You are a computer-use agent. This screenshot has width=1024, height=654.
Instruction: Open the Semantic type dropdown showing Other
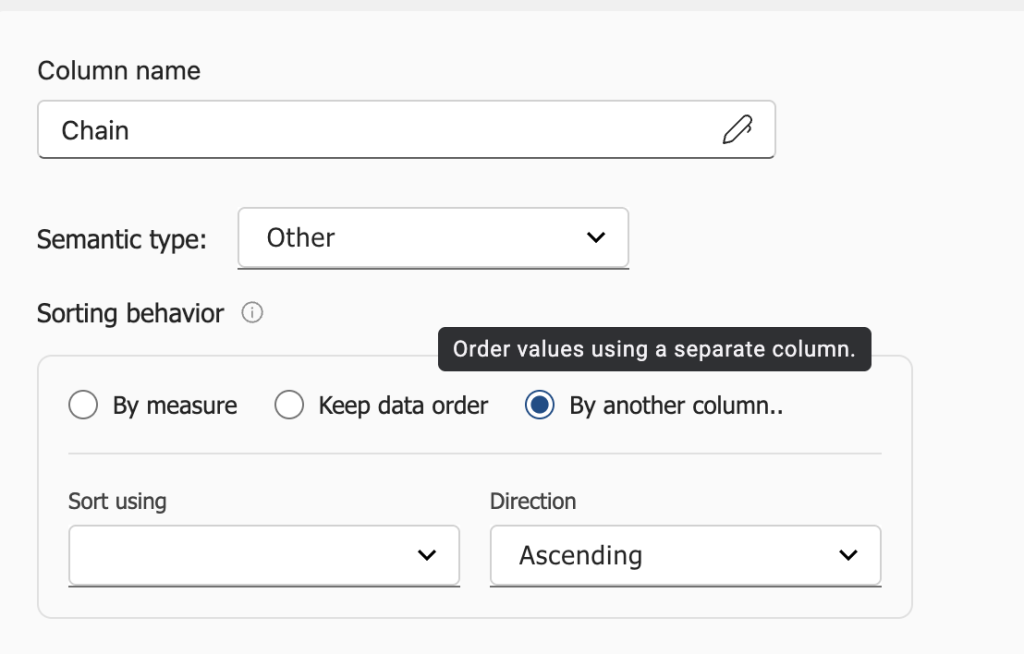click(432, 238)
